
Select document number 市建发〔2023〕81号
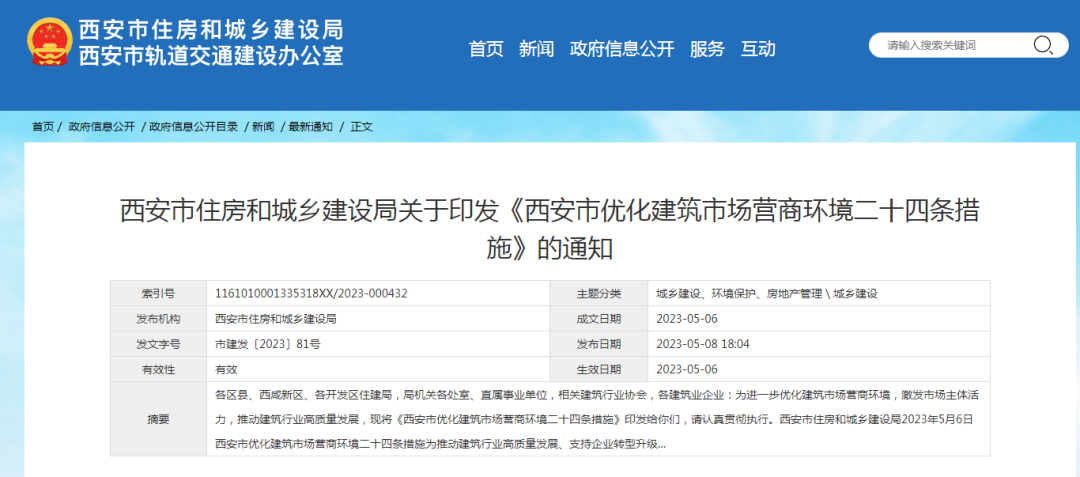tap(268, 344)
